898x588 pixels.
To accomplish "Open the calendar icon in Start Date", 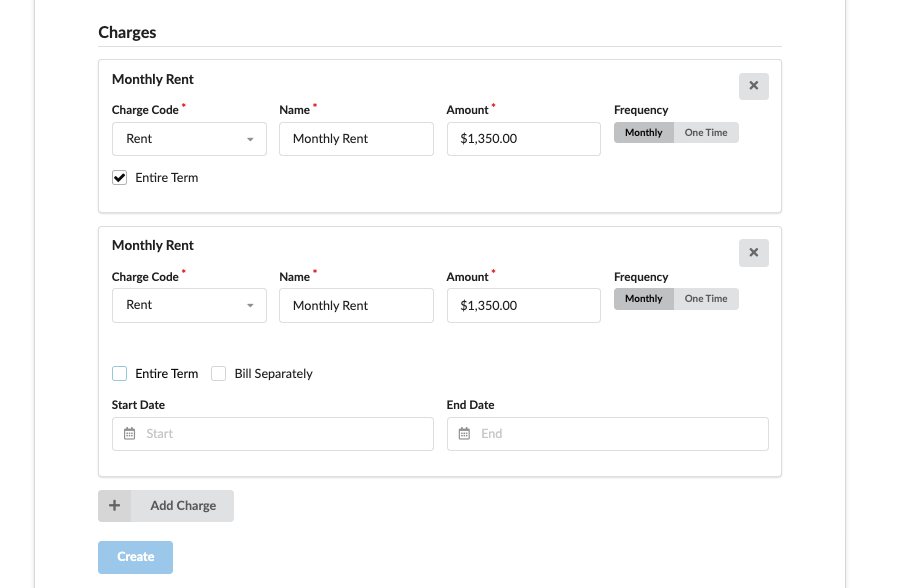I will click(x=129, y=433).
